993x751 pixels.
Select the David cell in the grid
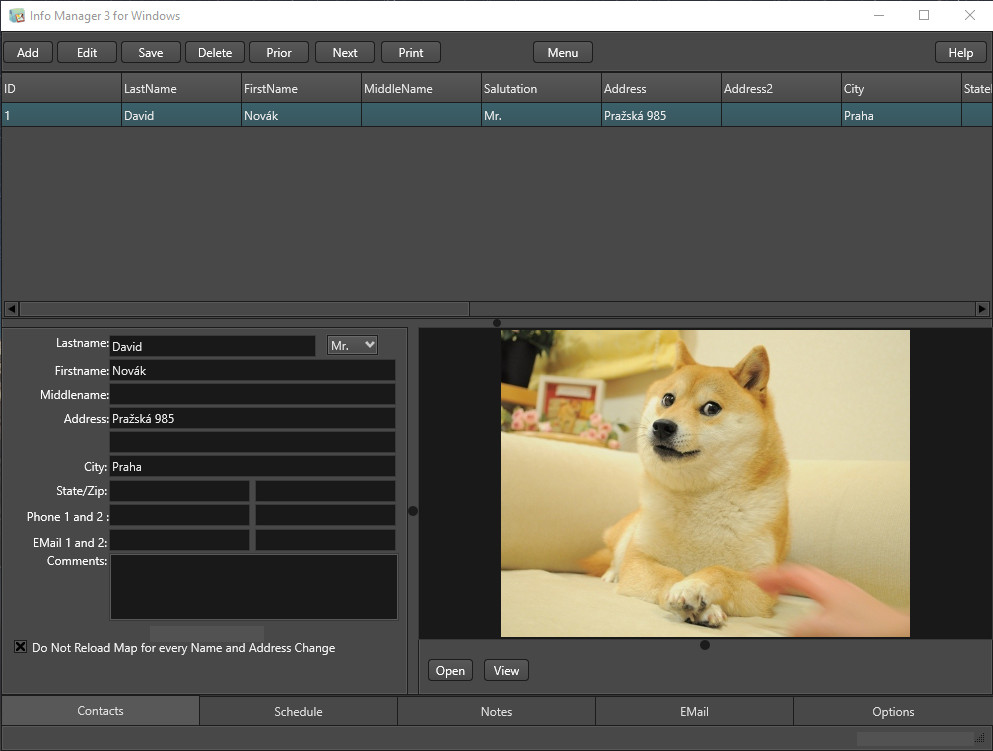[181, 115]
